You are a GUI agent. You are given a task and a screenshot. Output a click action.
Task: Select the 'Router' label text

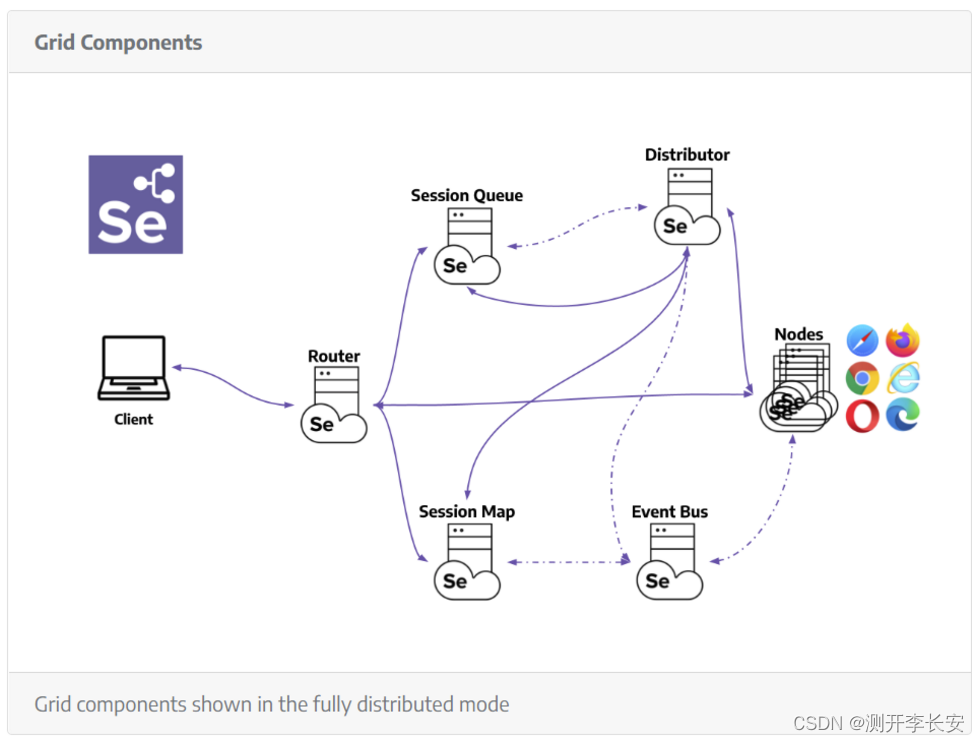(x=334, y=356)
